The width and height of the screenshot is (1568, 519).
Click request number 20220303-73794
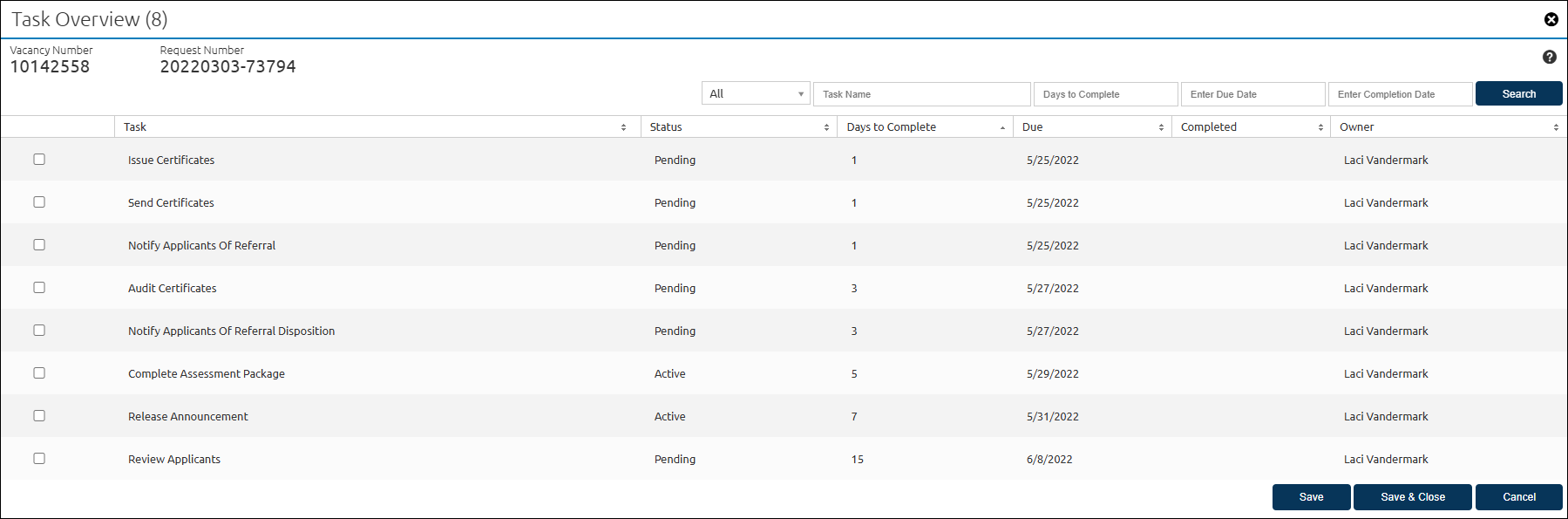coord(227,67)
